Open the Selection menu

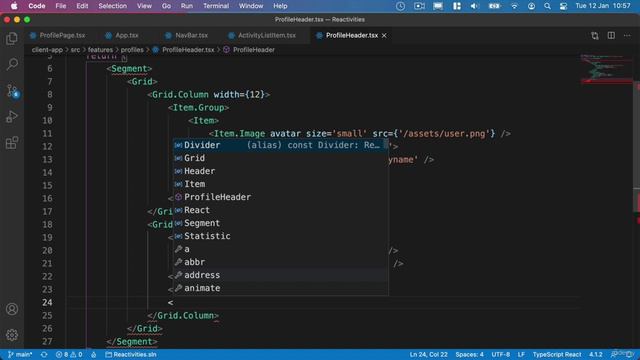(x=113, y=6)
